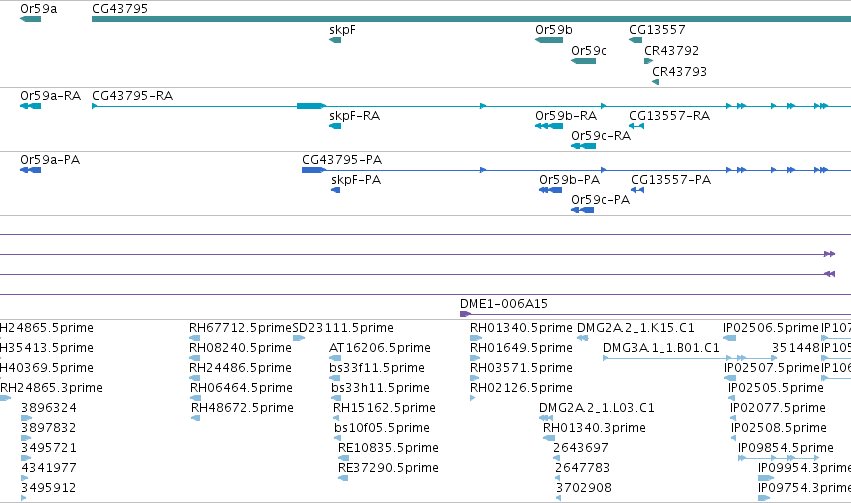
Task: Click the RE37290.5prime EST glyph
Action: click(x=342, y=478)
